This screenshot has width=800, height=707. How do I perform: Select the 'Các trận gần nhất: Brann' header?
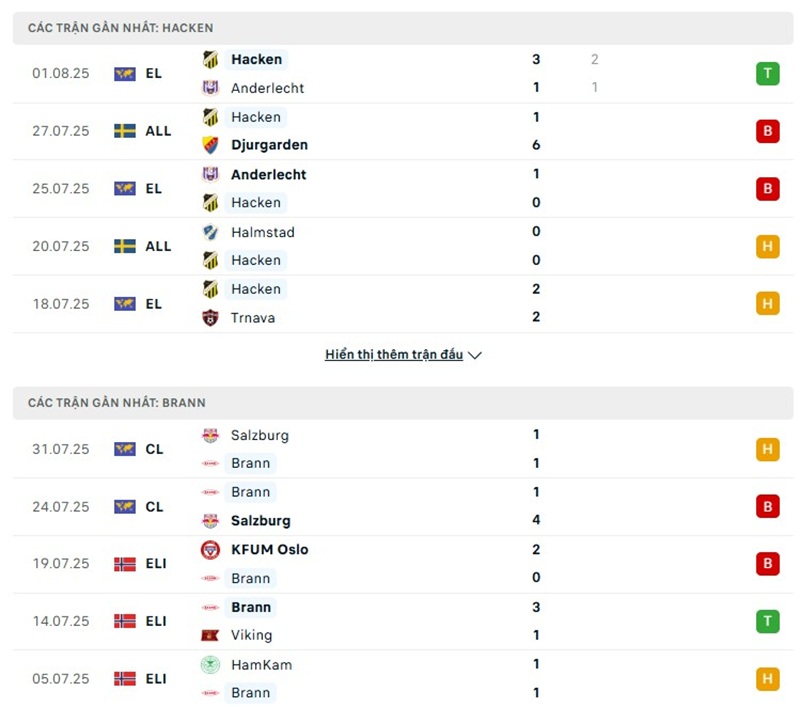point(116,403)
